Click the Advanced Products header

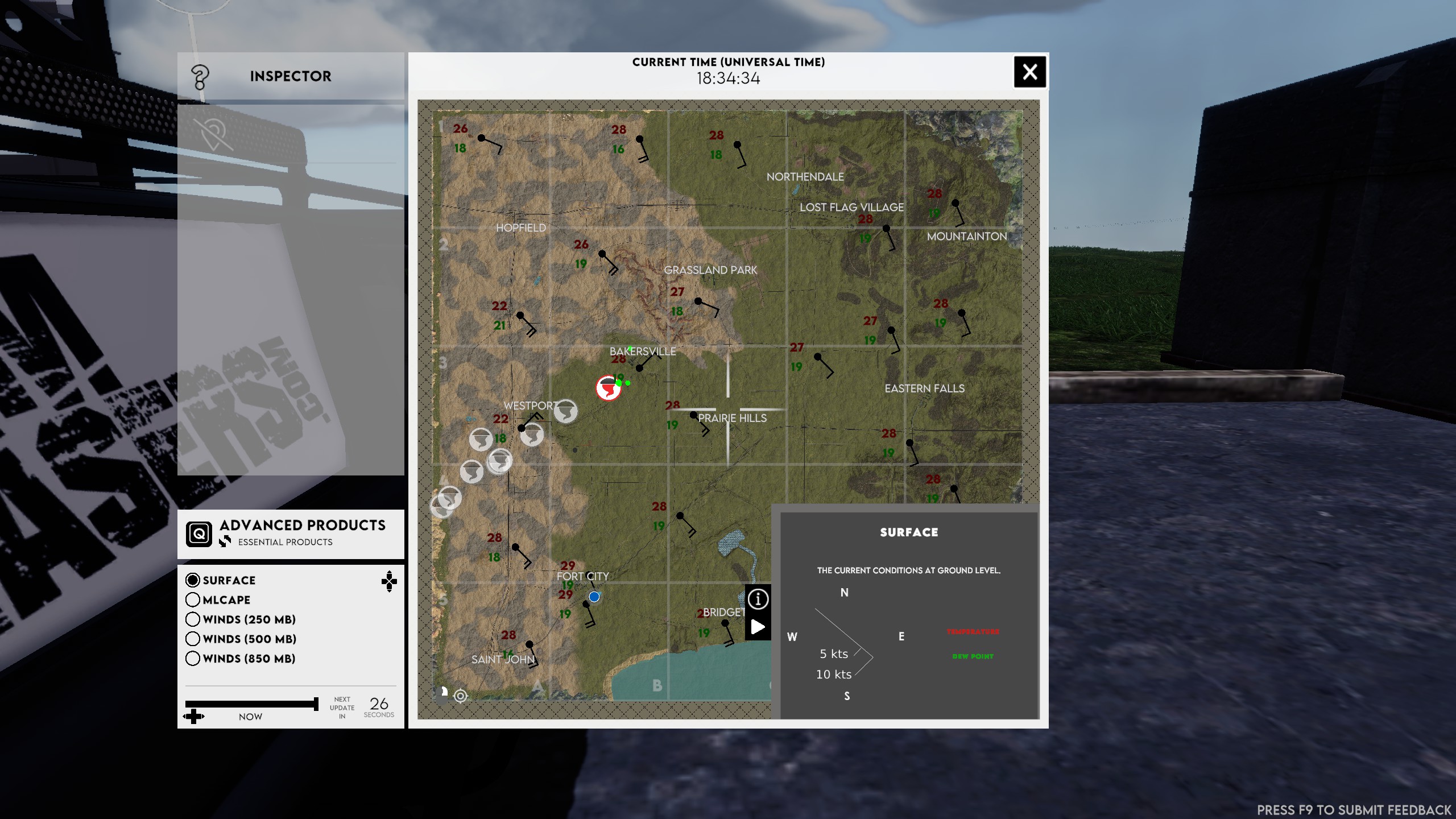pos(303,525)
